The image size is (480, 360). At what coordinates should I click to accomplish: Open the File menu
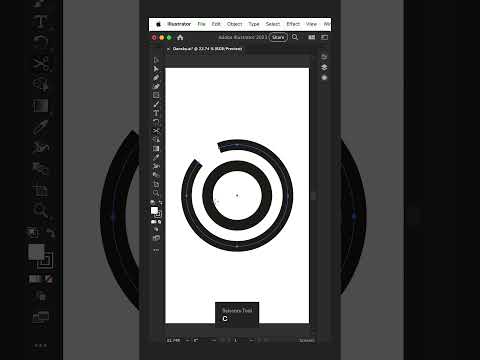click(x=201, y=24)
